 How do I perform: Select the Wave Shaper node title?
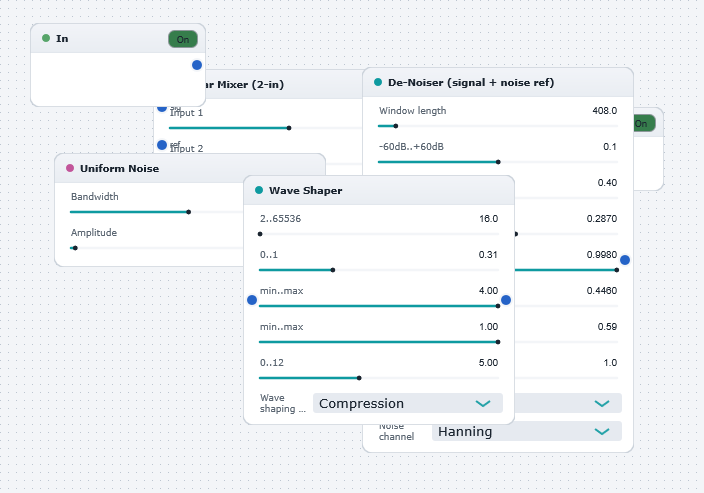pyautogui.click(x=305, y=190)
